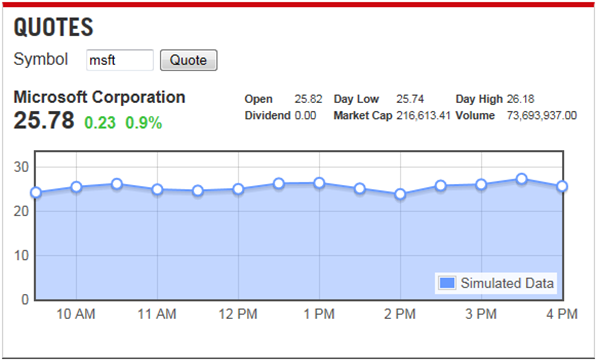Click the 10 y-axis label
Screen dimensions: 597x361
(21, 255)
